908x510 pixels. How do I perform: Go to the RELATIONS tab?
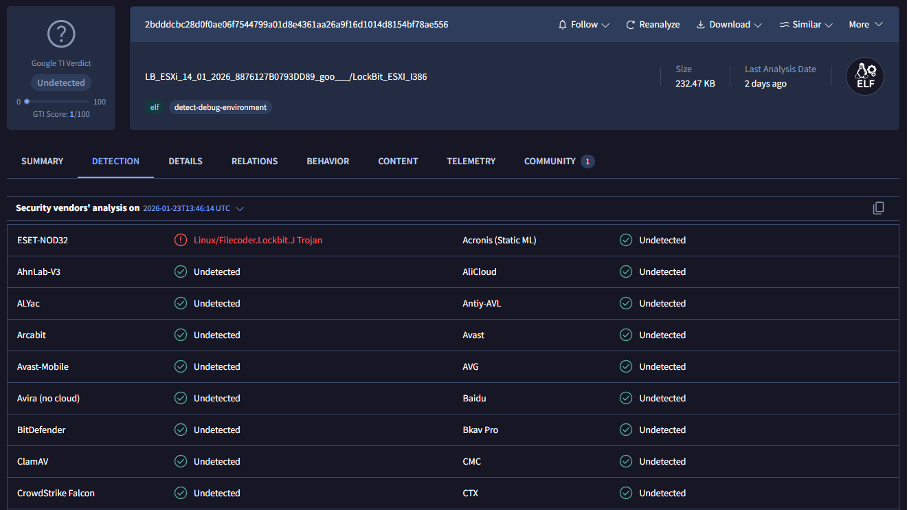[254, 162]
